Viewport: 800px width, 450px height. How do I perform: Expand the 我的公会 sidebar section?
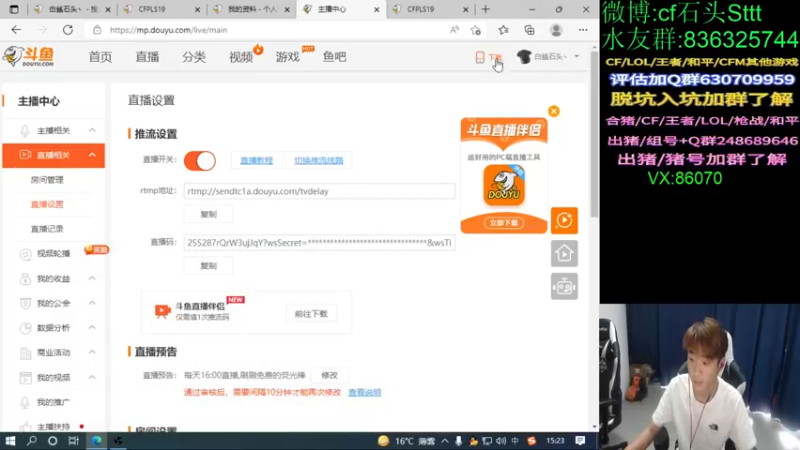(92, 303)
